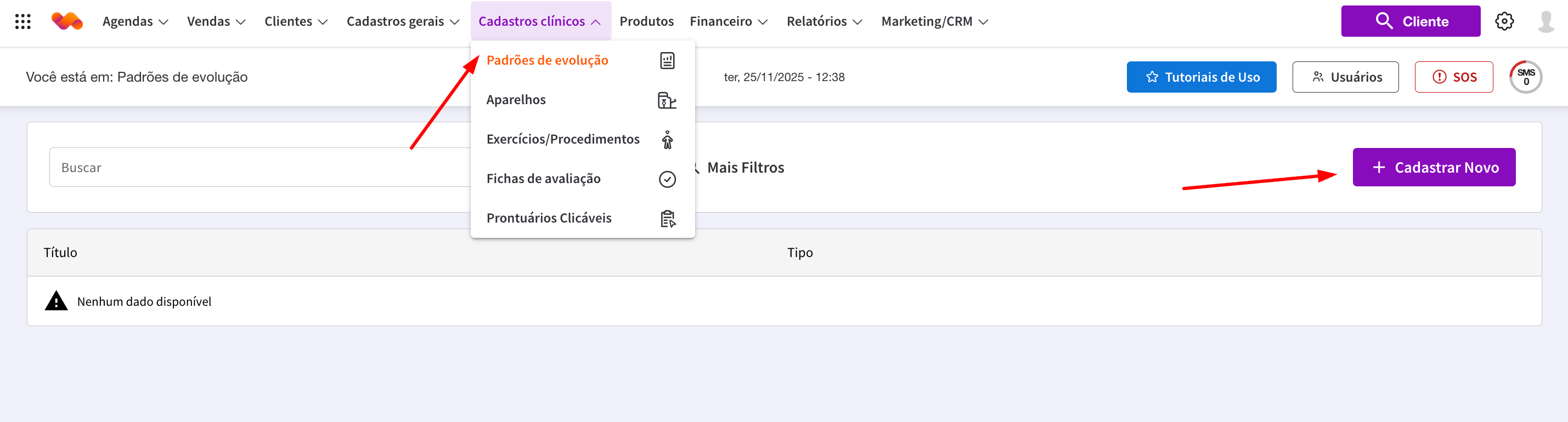Open the settings gear icon
Viewport: 1568px width, 422px height.
pyautogui.click(x=1504, y=21)
